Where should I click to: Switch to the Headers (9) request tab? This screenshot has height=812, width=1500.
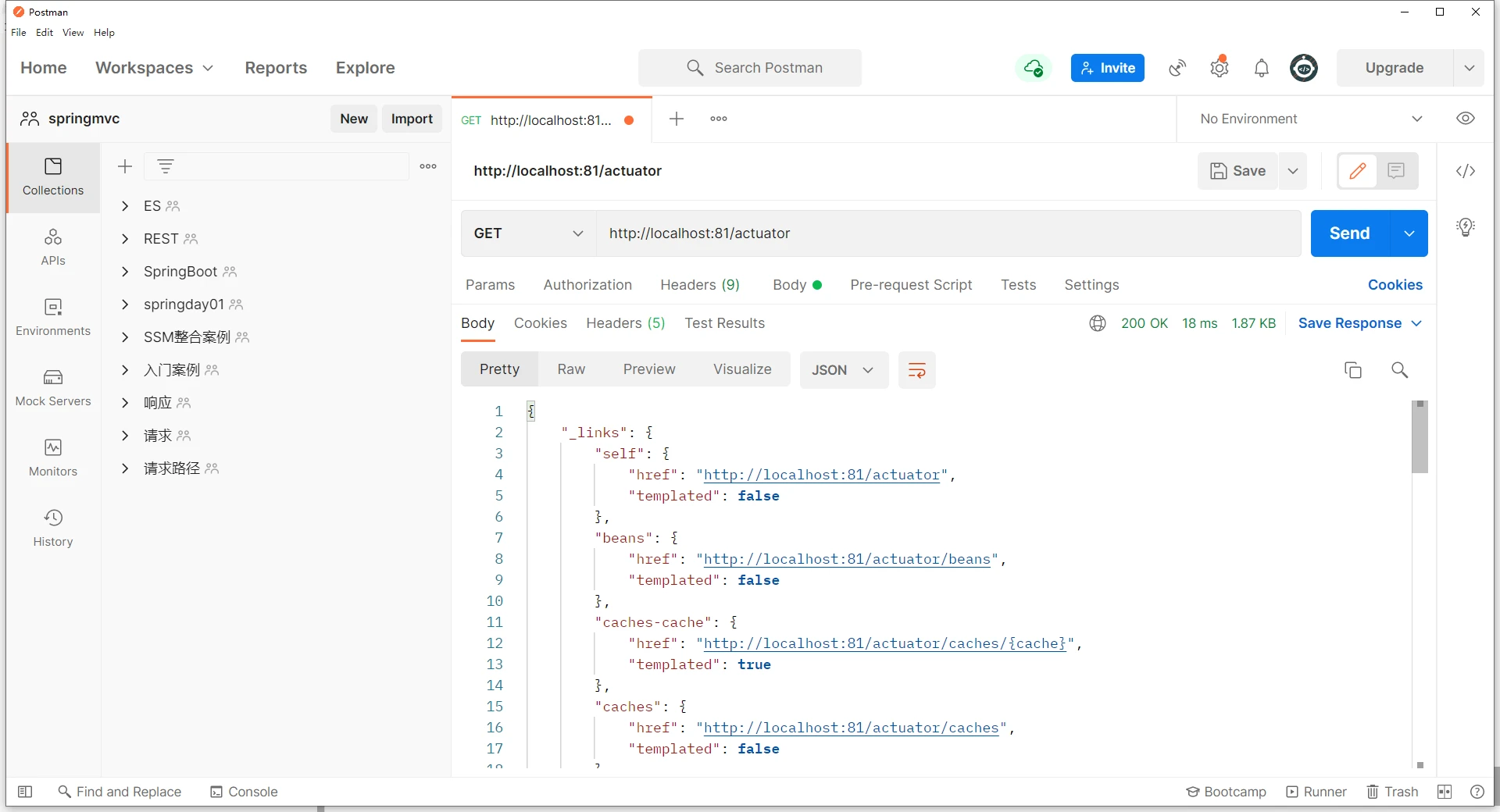699,285
